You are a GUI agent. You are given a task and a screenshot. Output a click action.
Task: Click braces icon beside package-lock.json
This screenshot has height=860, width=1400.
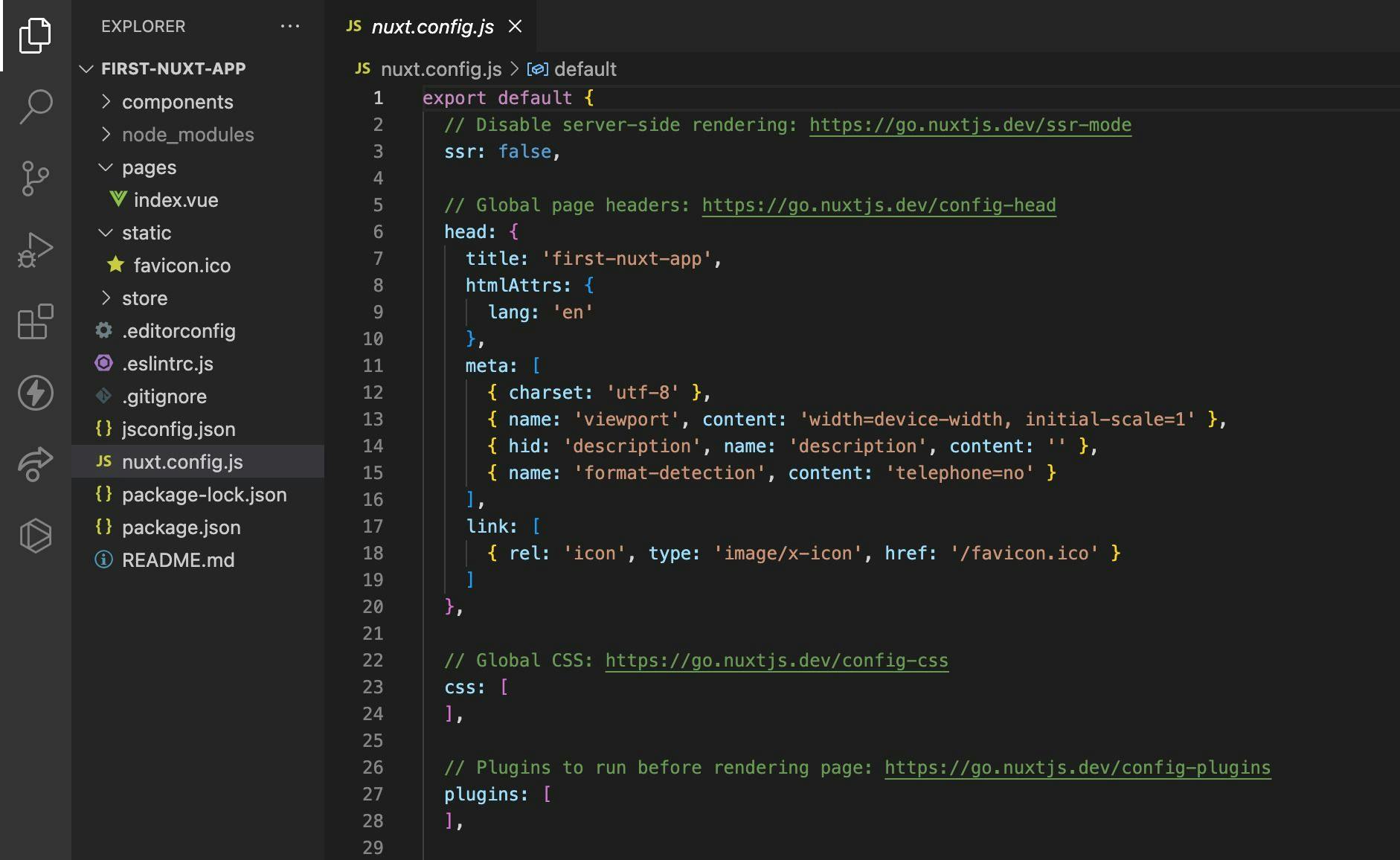coord(104,494)
